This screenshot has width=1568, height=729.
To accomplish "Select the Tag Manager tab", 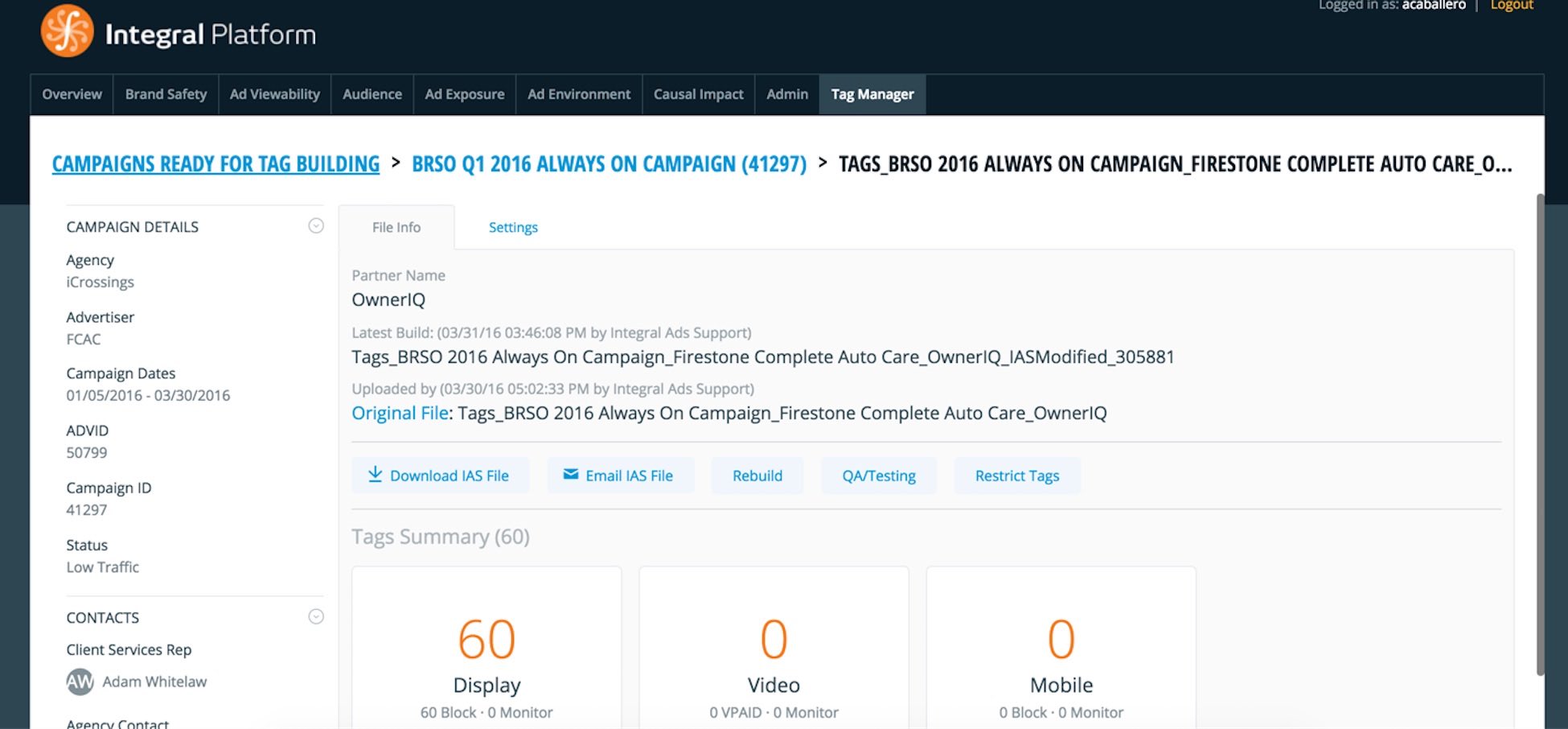I will [x=872, y=94].
